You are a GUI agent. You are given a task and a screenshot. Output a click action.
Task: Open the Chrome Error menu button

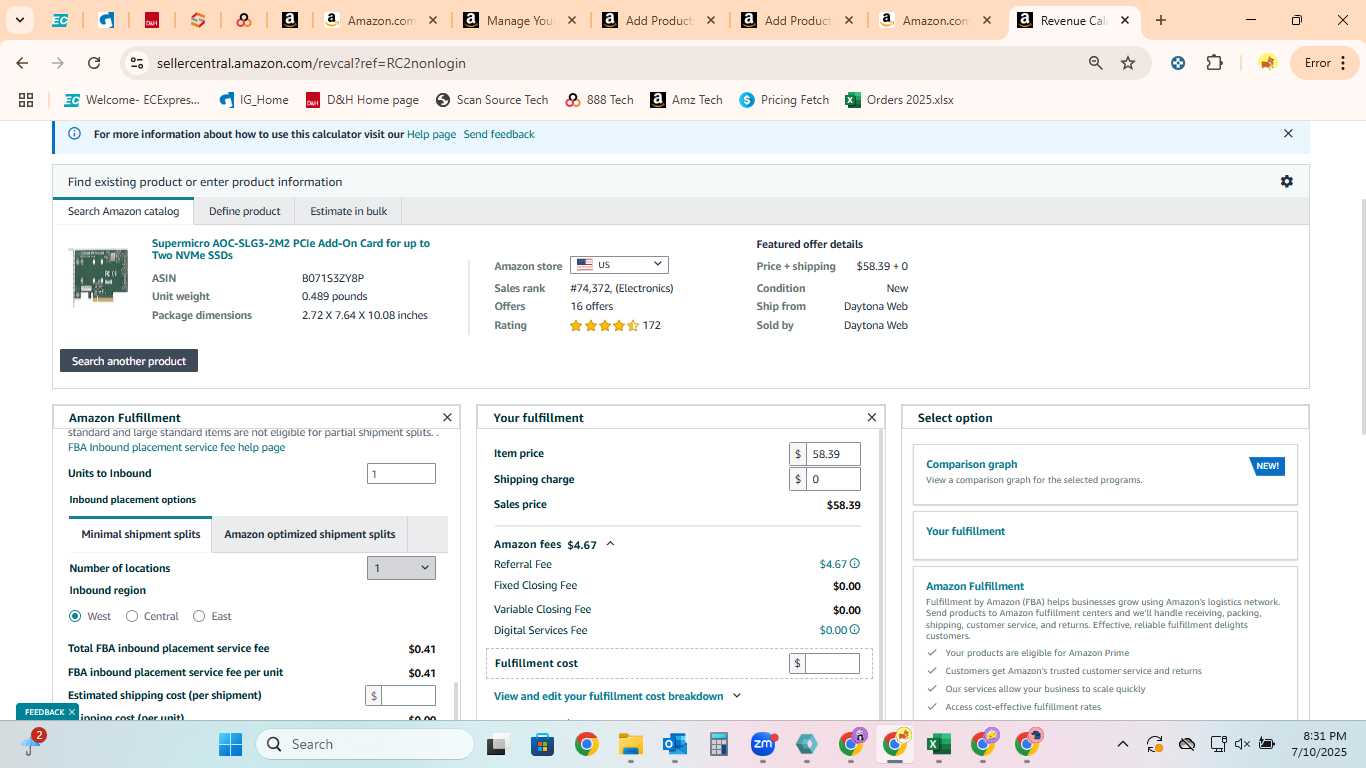1323,63
